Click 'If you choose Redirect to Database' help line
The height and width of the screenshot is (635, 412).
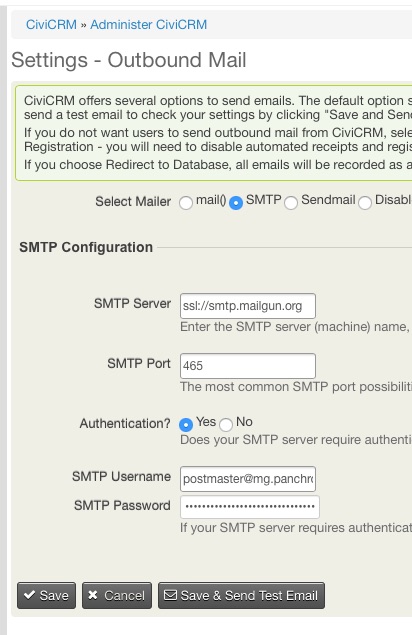pos(218,165)
